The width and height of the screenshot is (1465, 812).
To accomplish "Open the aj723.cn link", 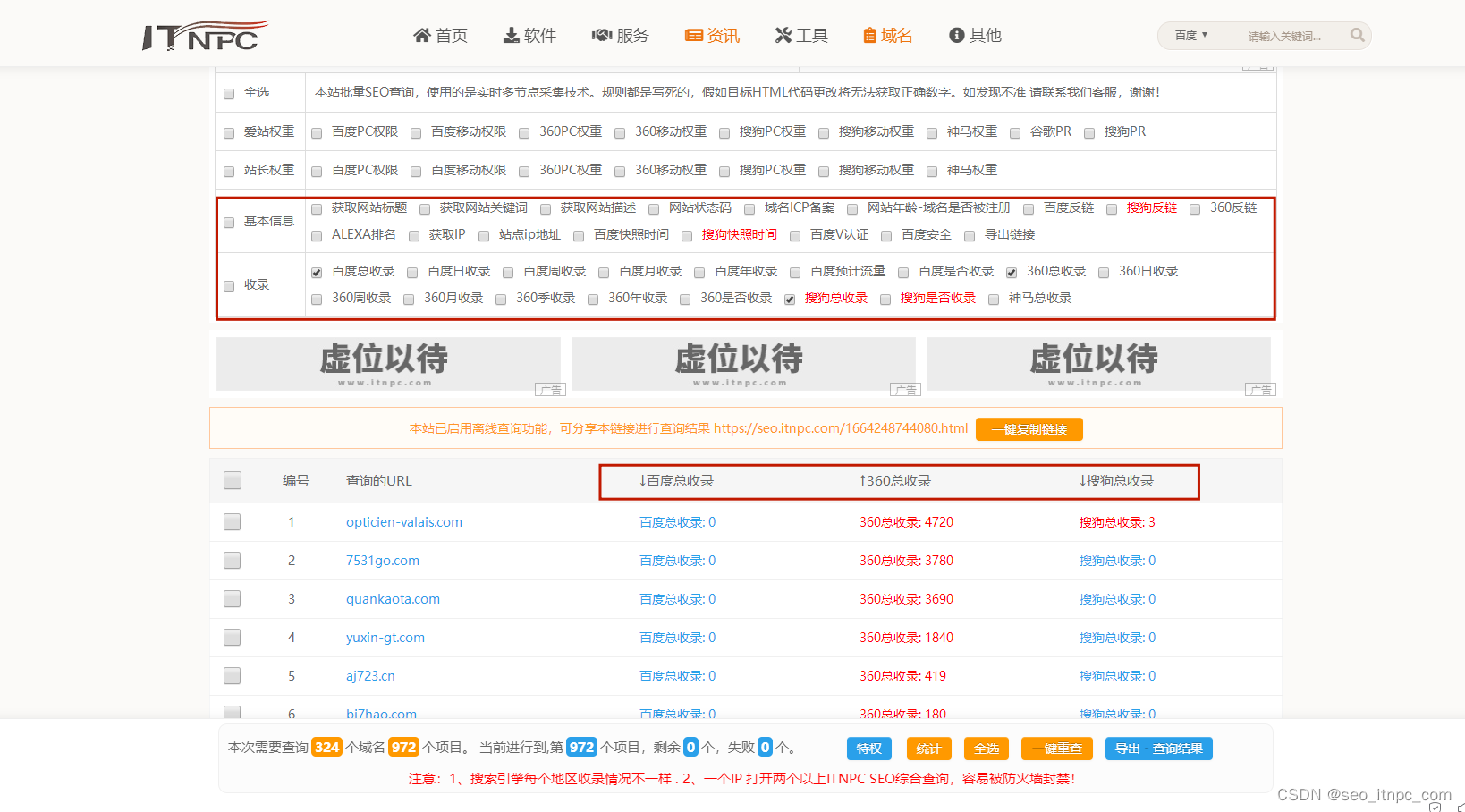I will [x=370, y=676].
